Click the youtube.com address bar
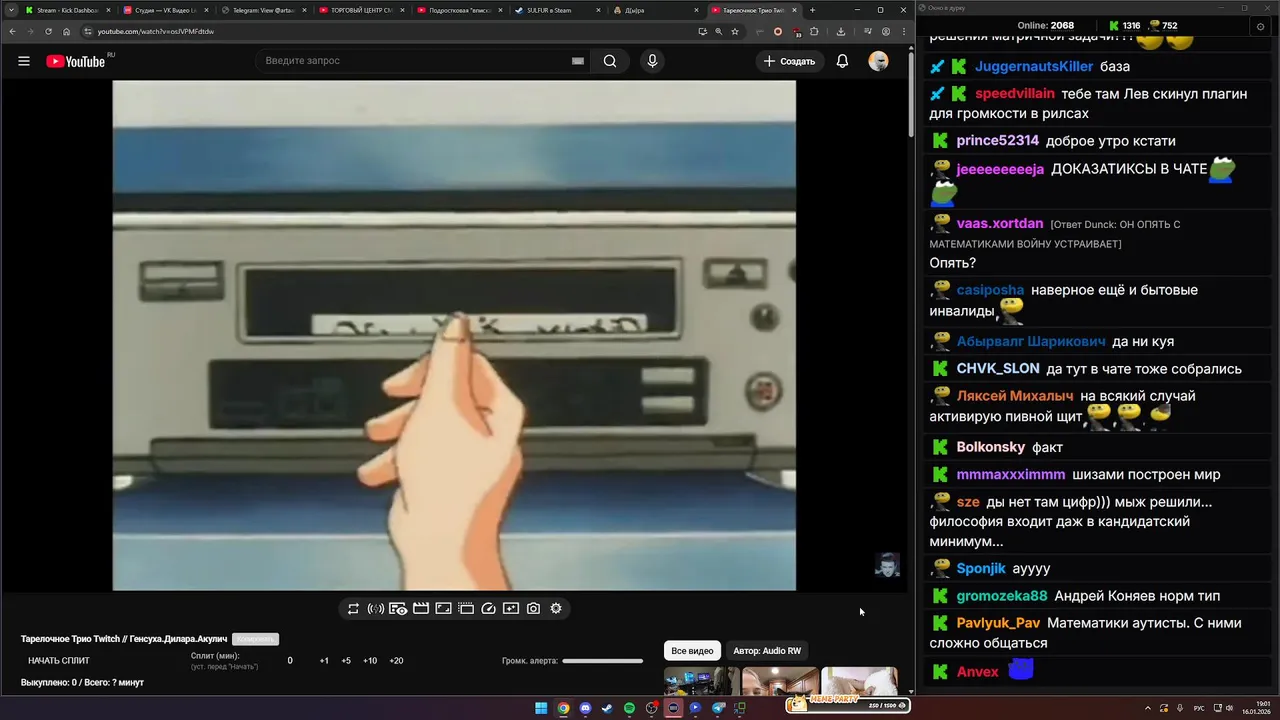 pos(390,31)
